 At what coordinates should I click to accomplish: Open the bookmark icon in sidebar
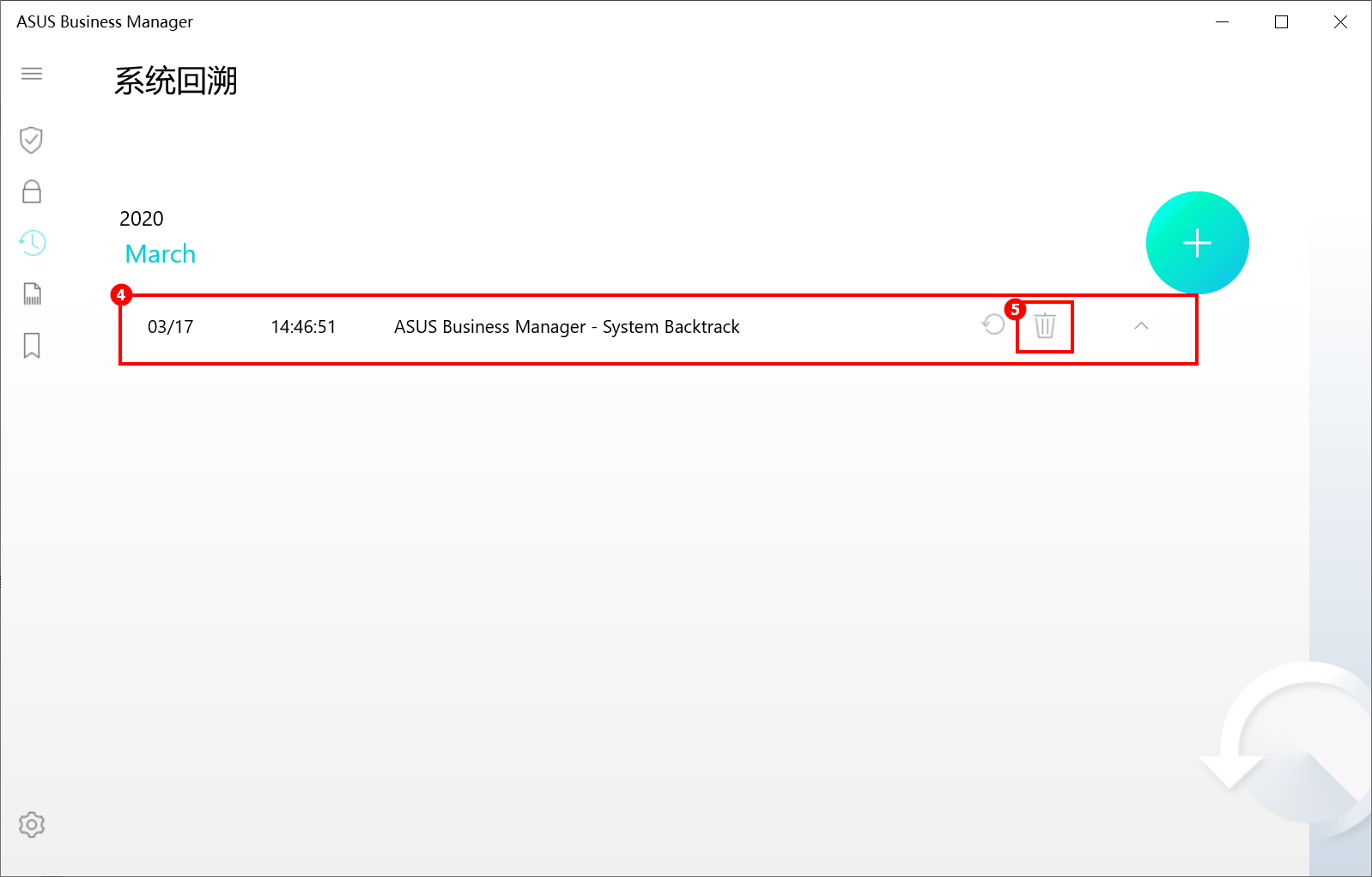pos(32,346)
